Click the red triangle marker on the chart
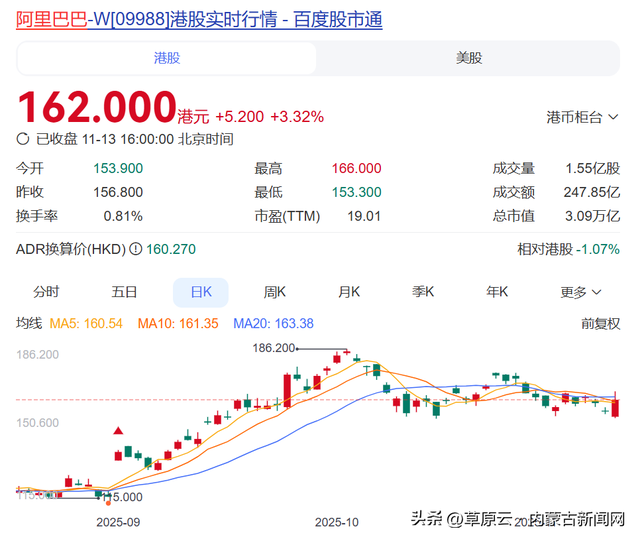Image resolution: width=640 pixels, height=541 pixels. point(118,430)
